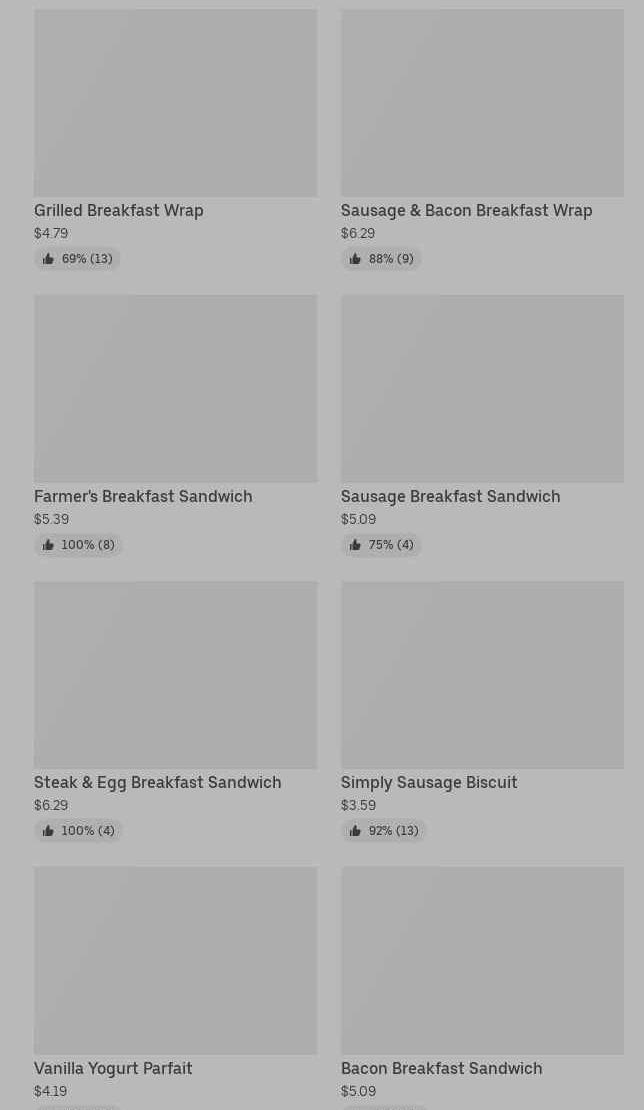
Task: Click thumbs-up icon under Sausage Breakfast Sandwich
Action: coord(355,545)
